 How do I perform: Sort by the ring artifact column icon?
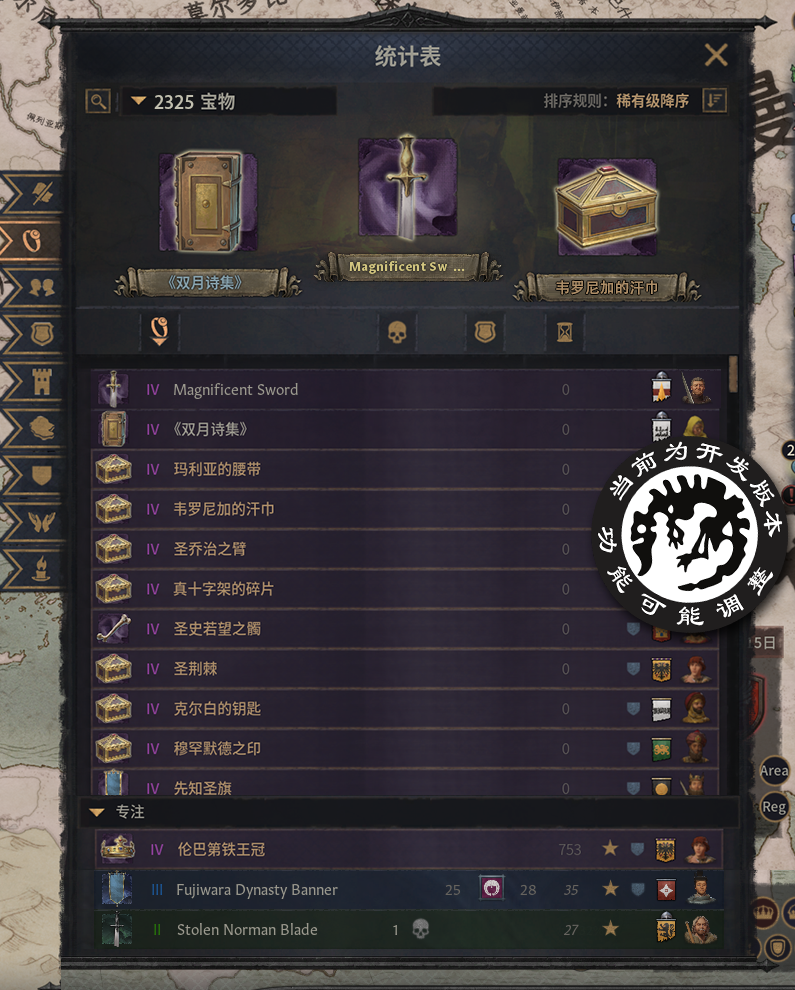(x=159, y=331)
